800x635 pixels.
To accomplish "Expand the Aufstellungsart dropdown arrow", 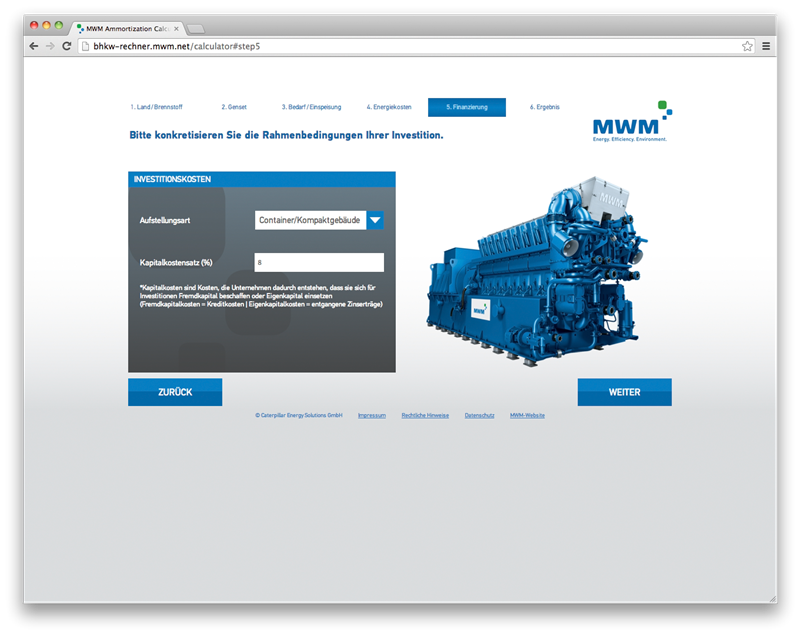I will [375, 220].
